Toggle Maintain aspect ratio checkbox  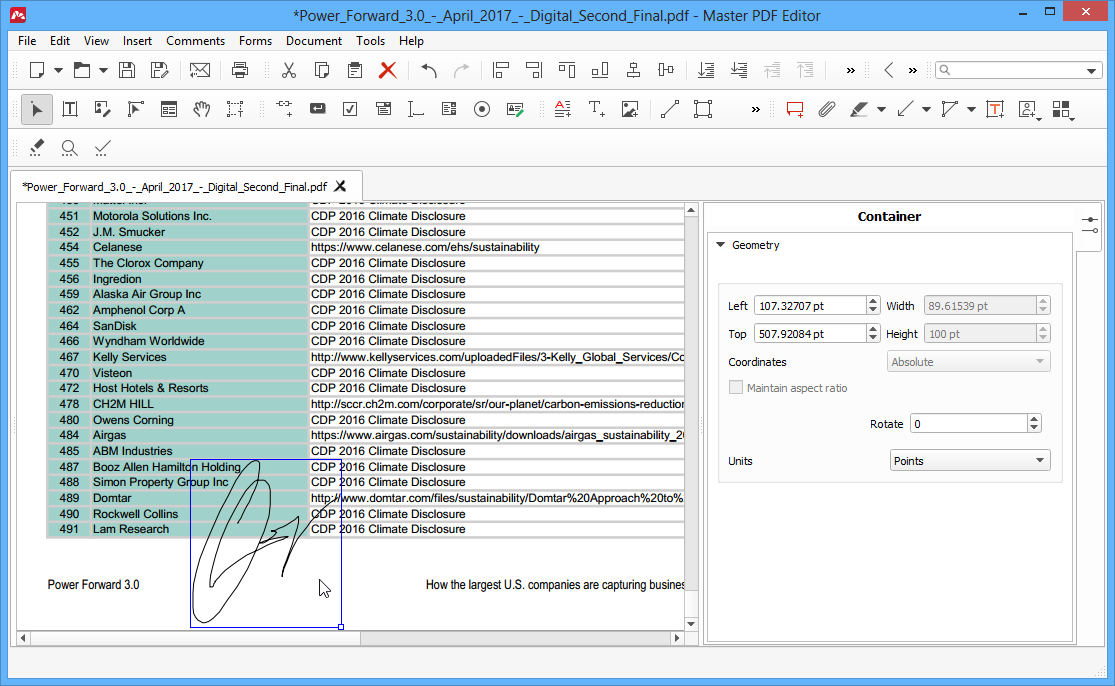(x=736, y=387)
